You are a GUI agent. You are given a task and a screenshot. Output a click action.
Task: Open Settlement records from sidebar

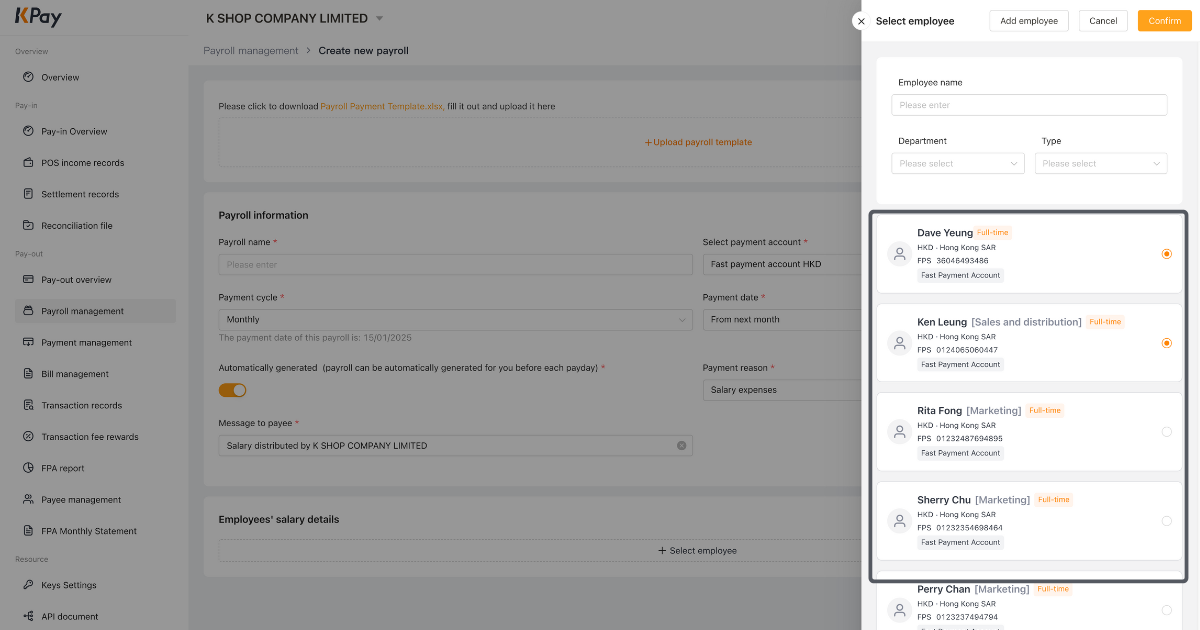pyautogui.click(x=78, y=193)
